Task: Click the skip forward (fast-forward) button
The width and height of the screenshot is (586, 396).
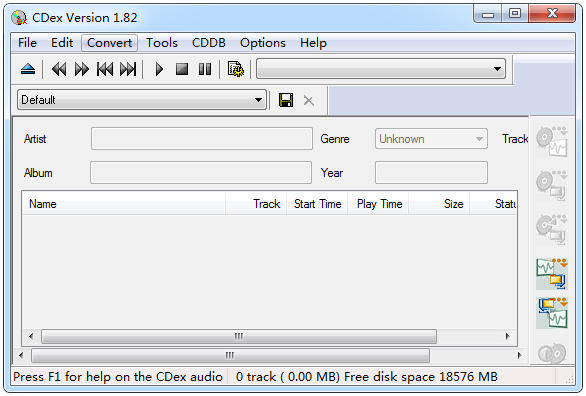Action: (82, 69)
